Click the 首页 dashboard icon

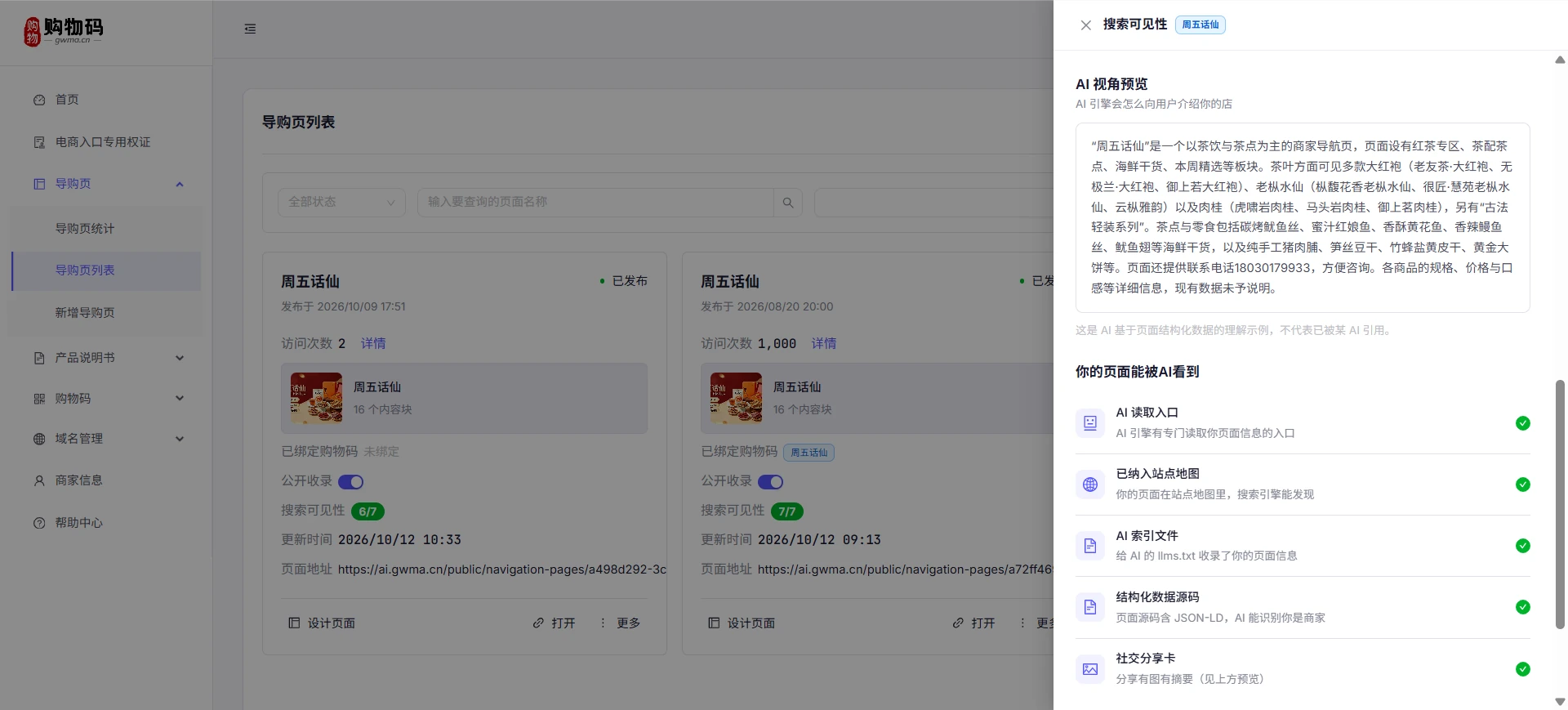click(39, 100)
